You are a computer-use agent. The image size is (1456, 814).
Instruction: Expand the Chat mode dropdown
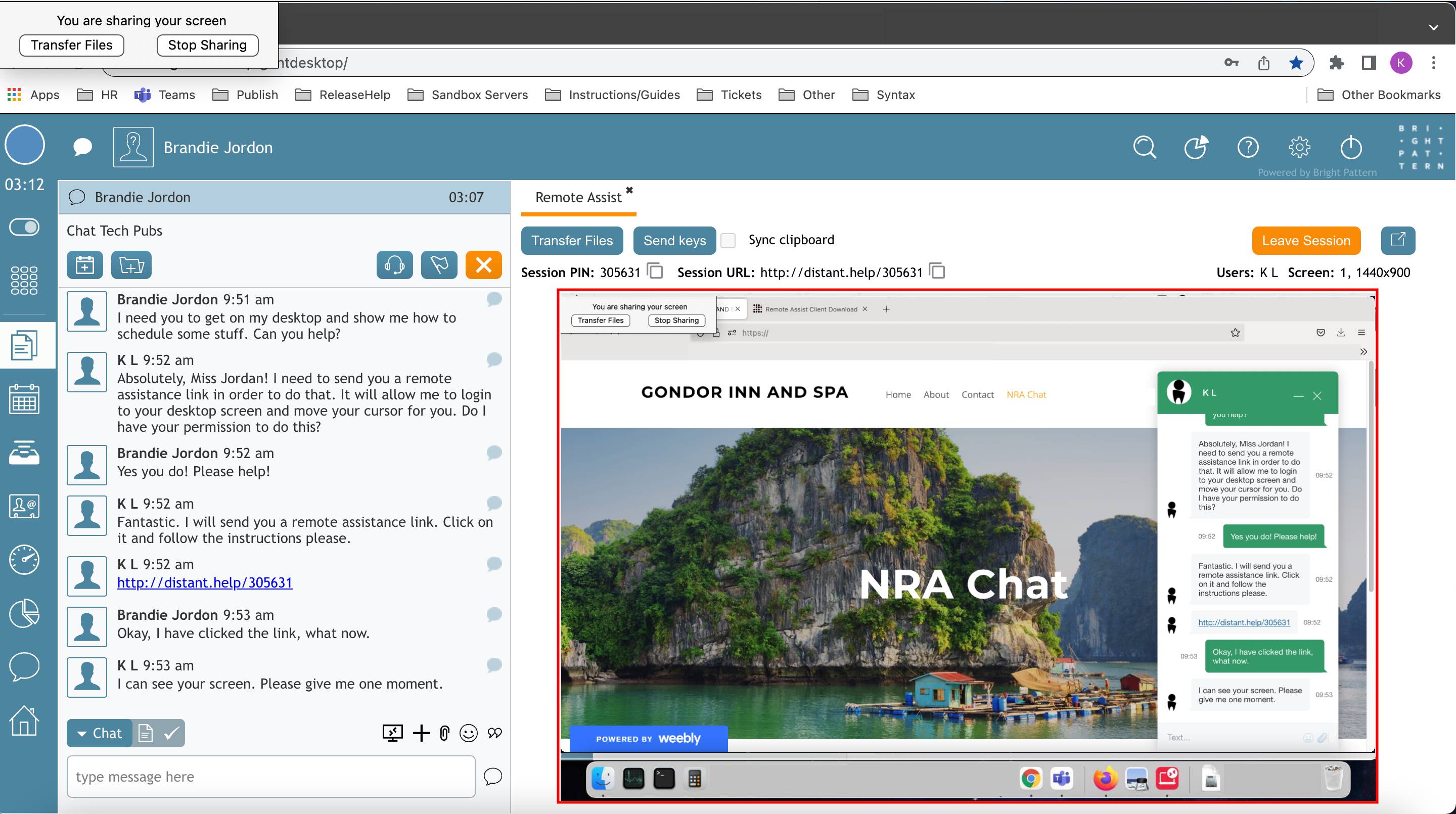(100, 733)
